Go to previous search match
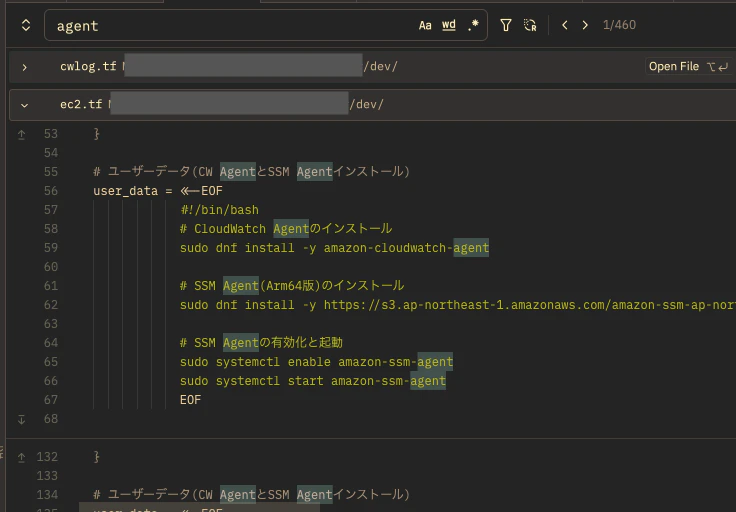Image resolution: width=736 pixels, height=512 pixels. tap(565, 25)
